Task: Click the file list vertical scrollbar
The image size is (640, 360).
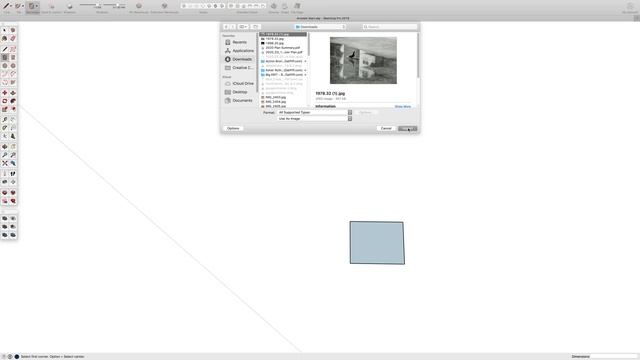Action: coord(308,44)
